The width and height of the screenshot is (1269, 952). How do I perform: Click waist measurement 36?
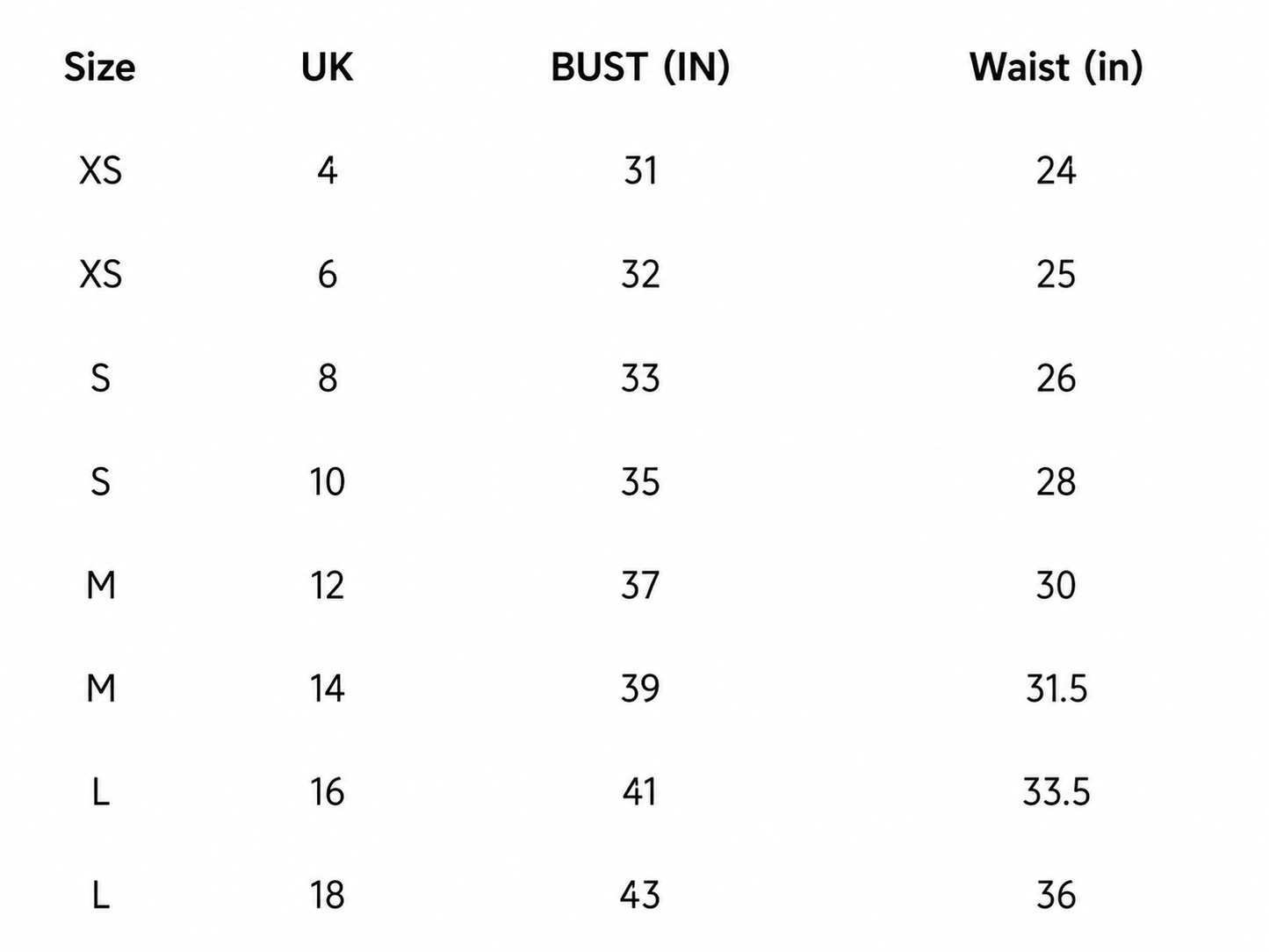coord(1056,896)
